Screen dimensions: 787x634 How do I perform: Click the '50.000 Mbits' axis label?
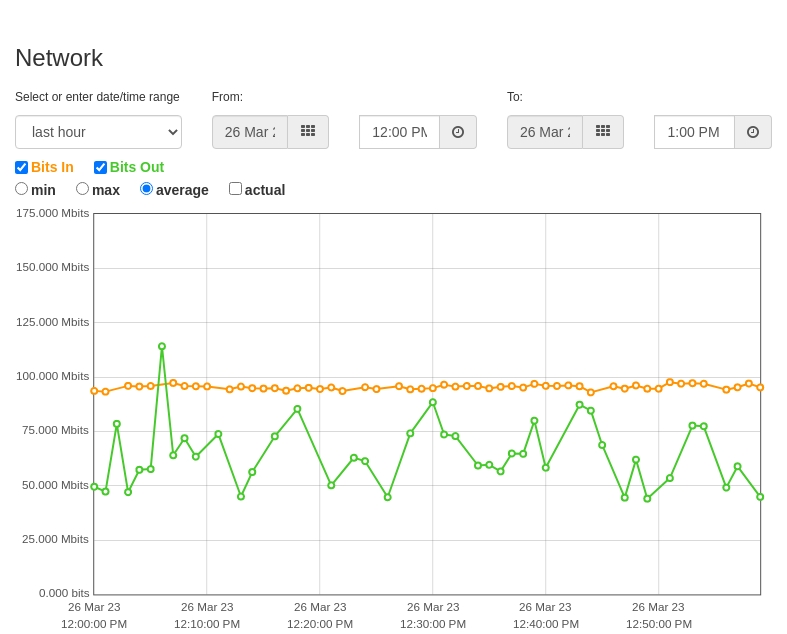point(55,485)
